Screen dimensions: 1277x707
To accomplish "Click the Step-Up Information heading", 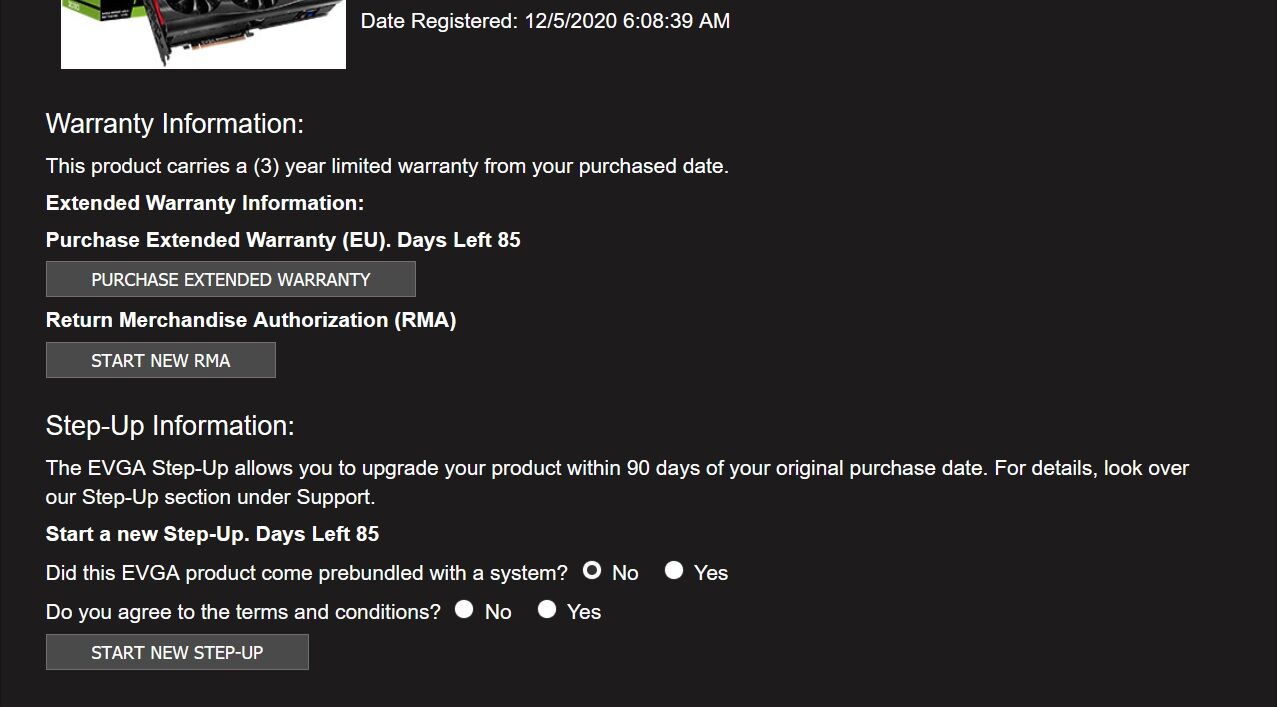I will [x=170, y=426].
